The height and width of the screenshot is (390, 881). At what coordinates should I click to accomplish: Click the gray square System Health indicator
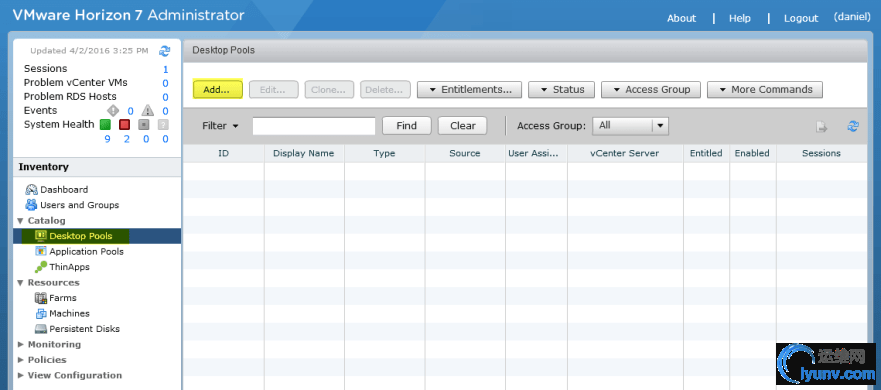tap(144, 124)
